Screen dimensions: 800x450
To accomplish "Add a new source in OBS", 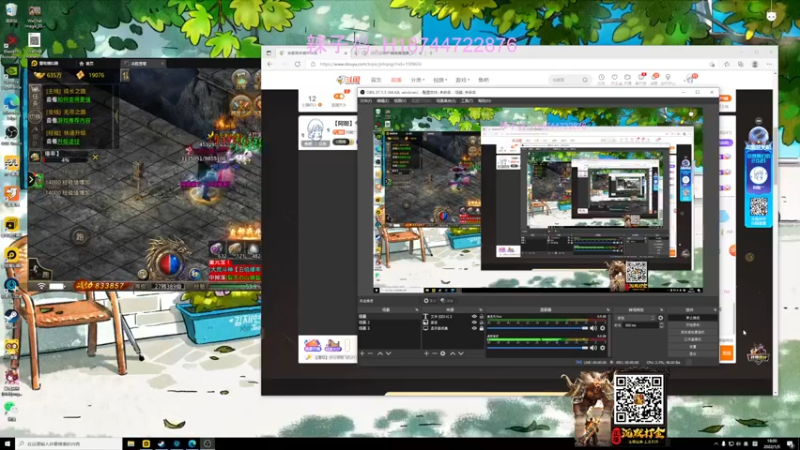I will point(427,353).
